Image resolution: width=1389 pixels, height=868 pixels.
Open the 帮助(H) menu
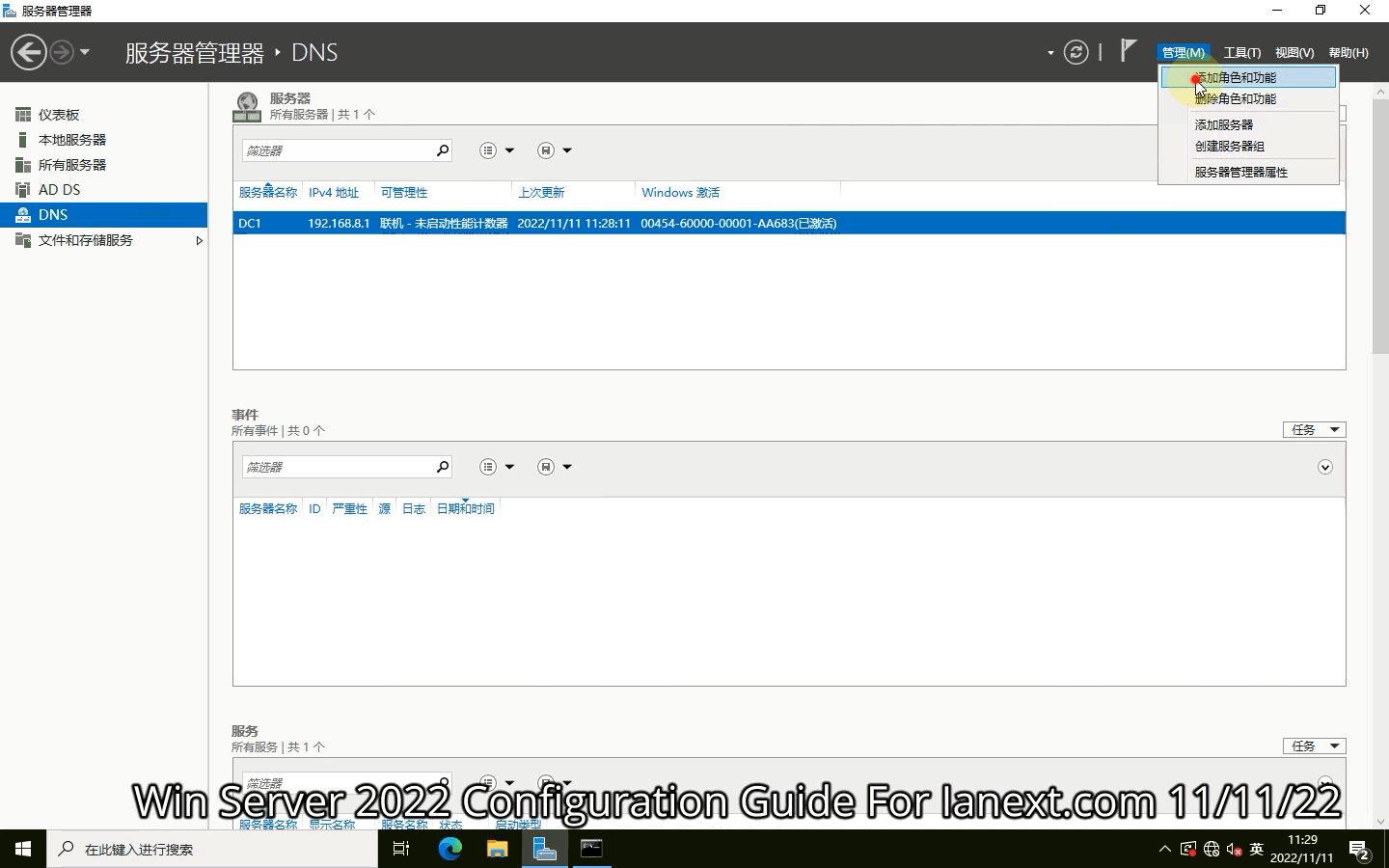(x=1348, y=52)
